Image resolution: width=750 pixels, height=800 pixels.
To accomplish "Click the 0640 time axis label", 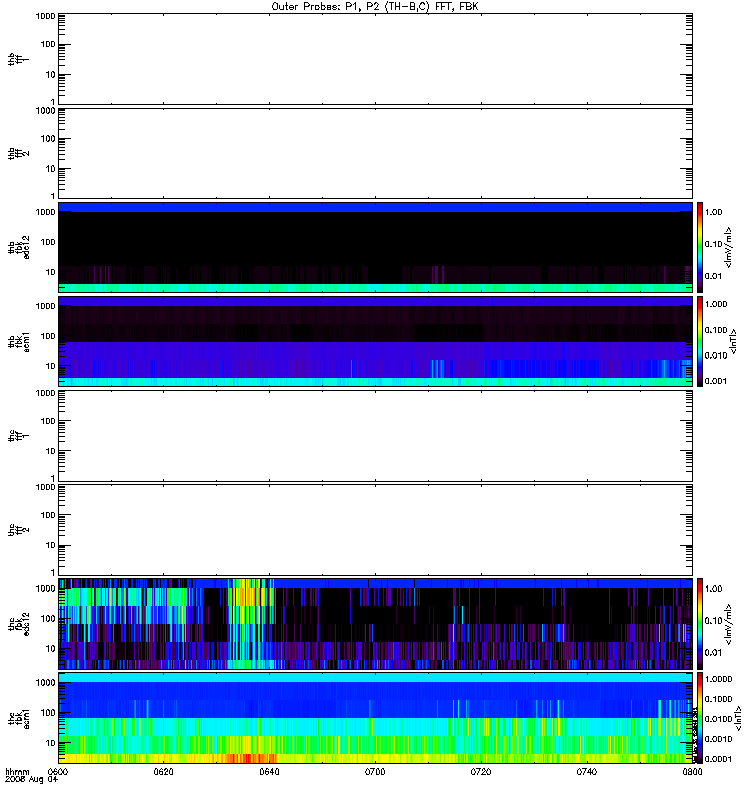I will 269,772.
